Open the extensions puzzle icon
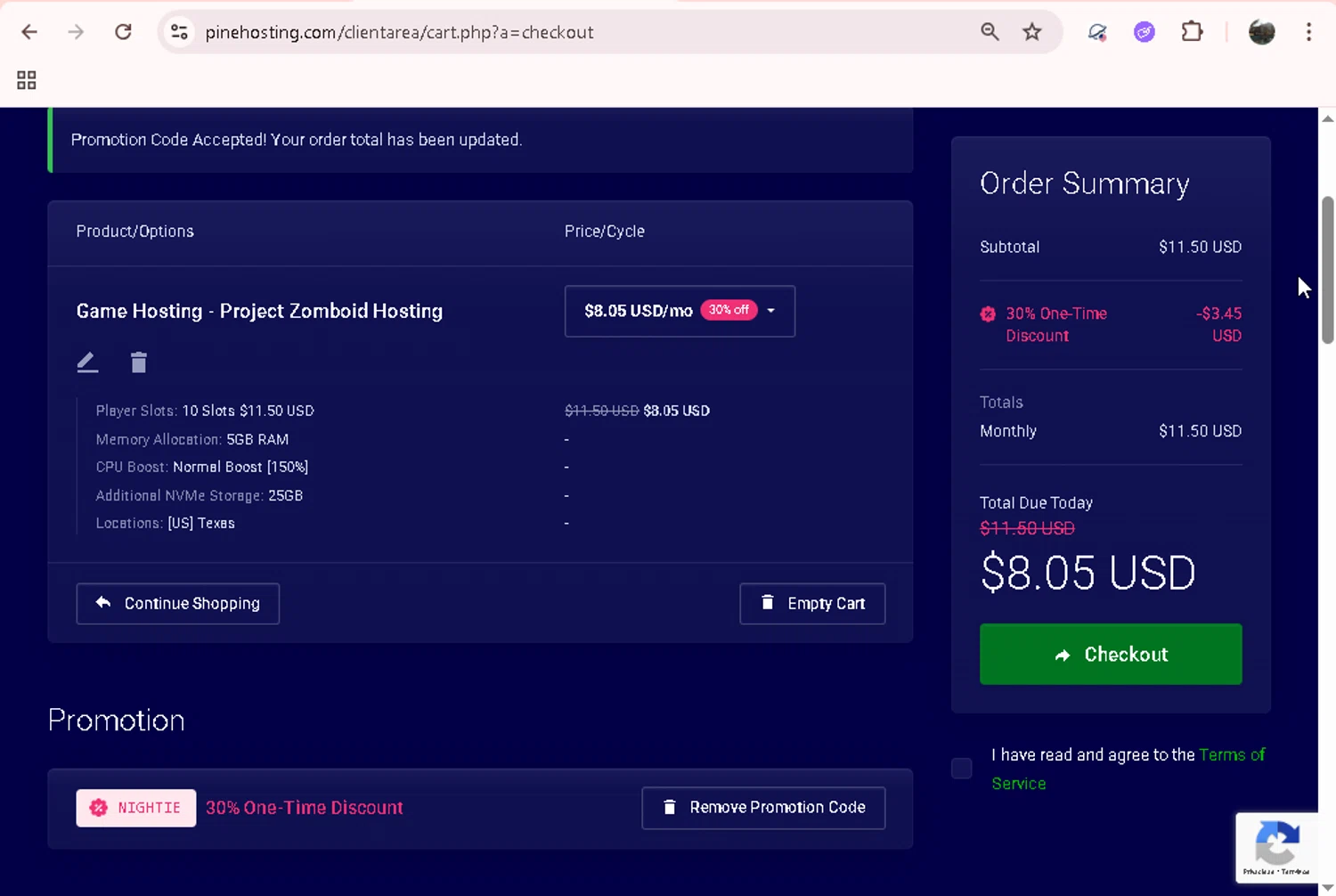This screenshot has height=896, width=1336. [x=1192, y=32]
